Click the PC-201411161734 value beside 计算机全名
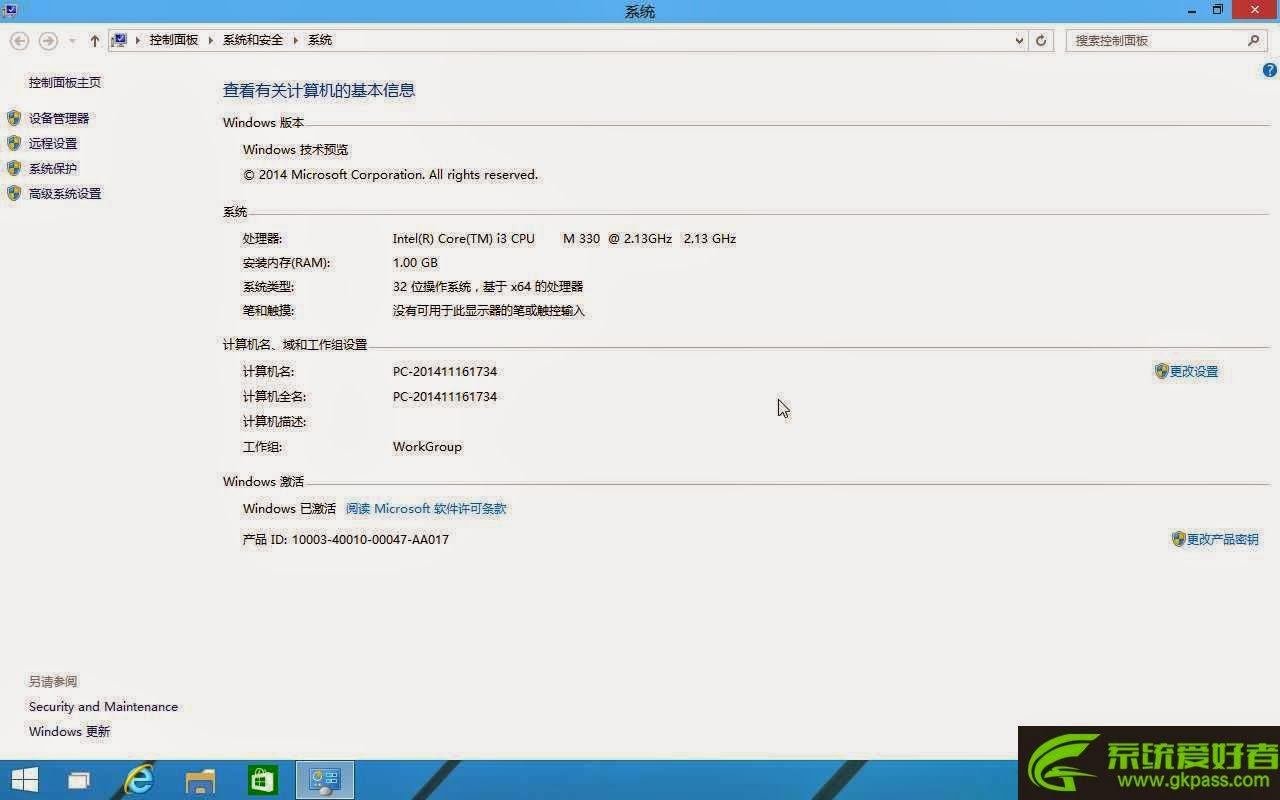This screenshot has height=800, width=1280. [444, 396]
